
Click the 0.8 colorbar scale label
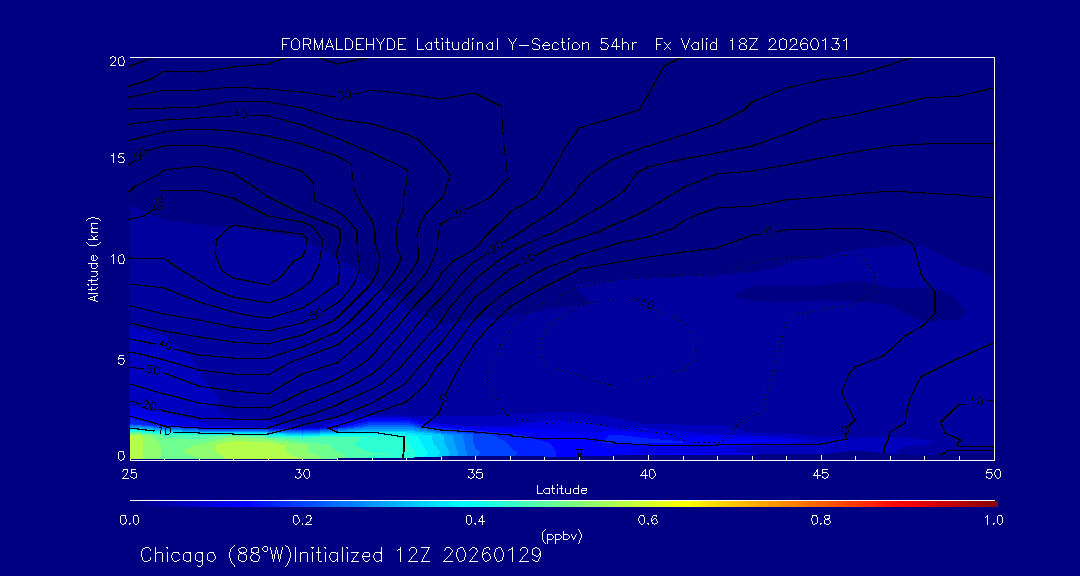click(x=821, y=520)
